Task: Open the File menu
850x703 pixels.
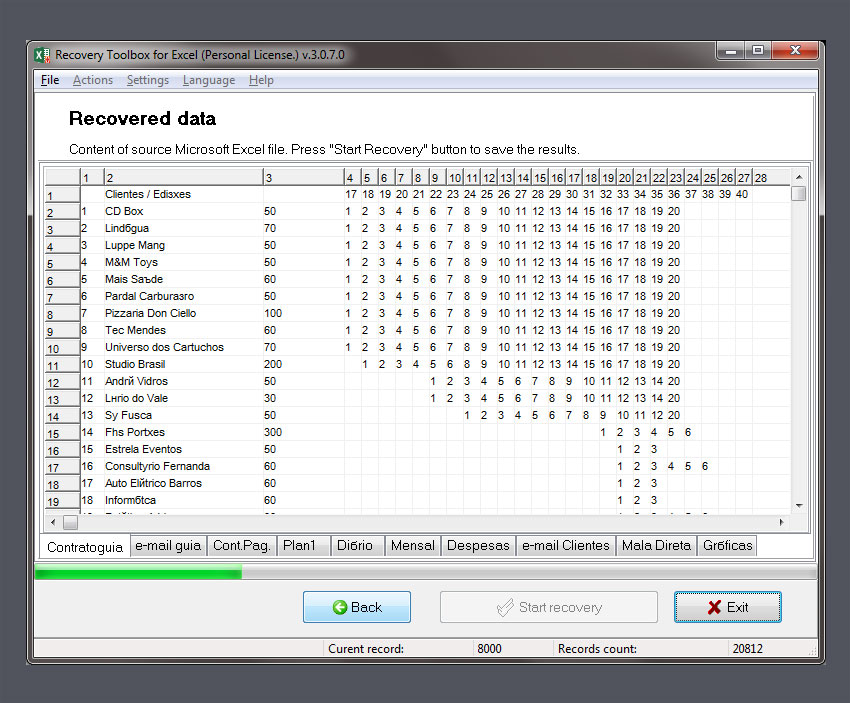Action: coord(50,80)
